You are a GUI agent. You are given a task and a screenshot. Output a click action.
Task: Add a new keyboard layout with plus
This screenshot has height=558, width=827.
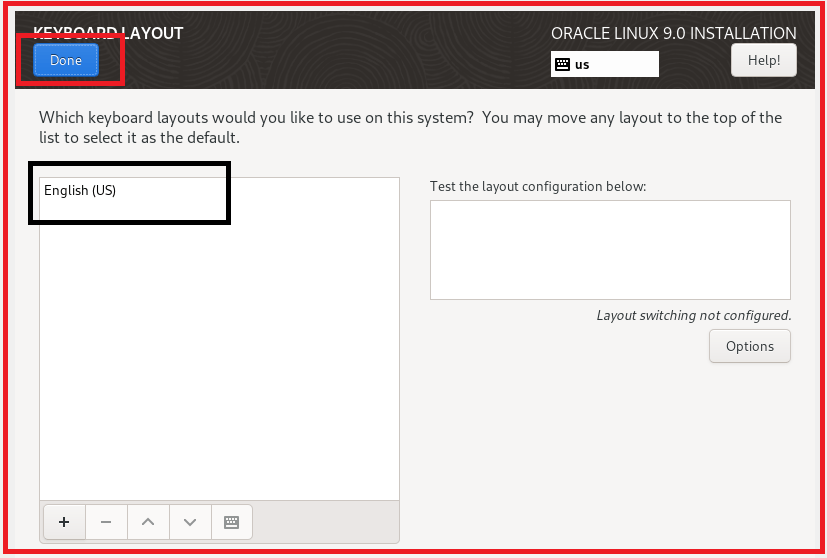(64, 522)
